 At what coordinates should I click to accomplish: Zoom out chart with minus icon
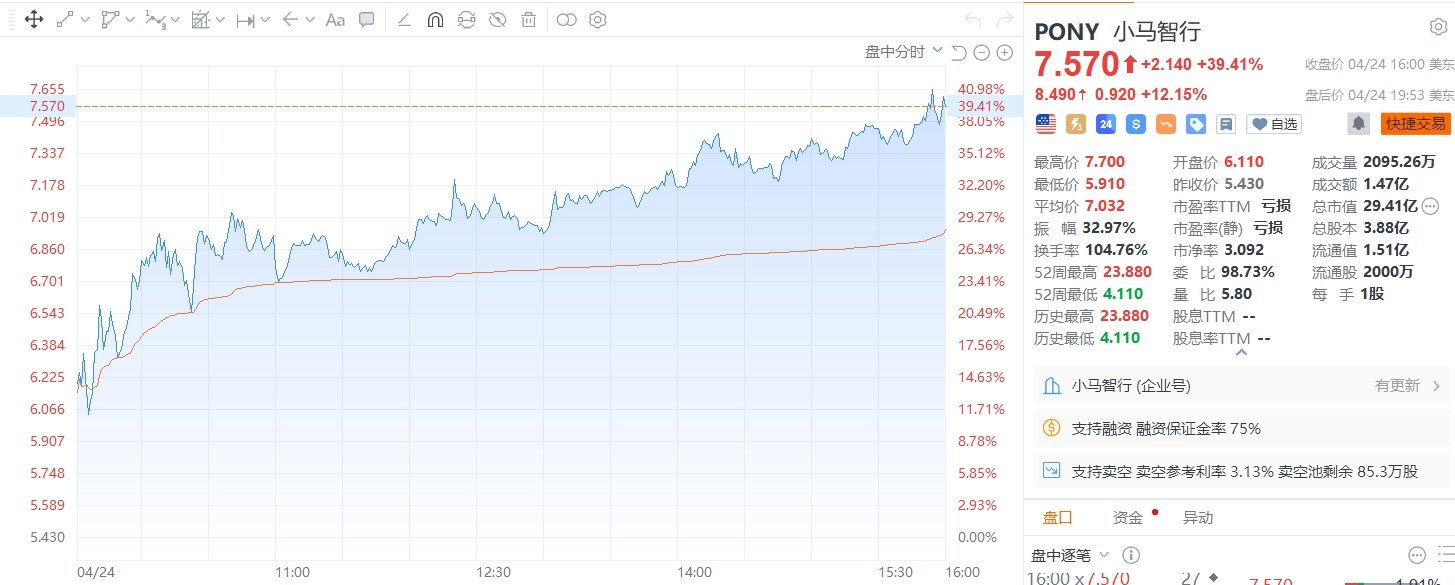pos(981,53)
